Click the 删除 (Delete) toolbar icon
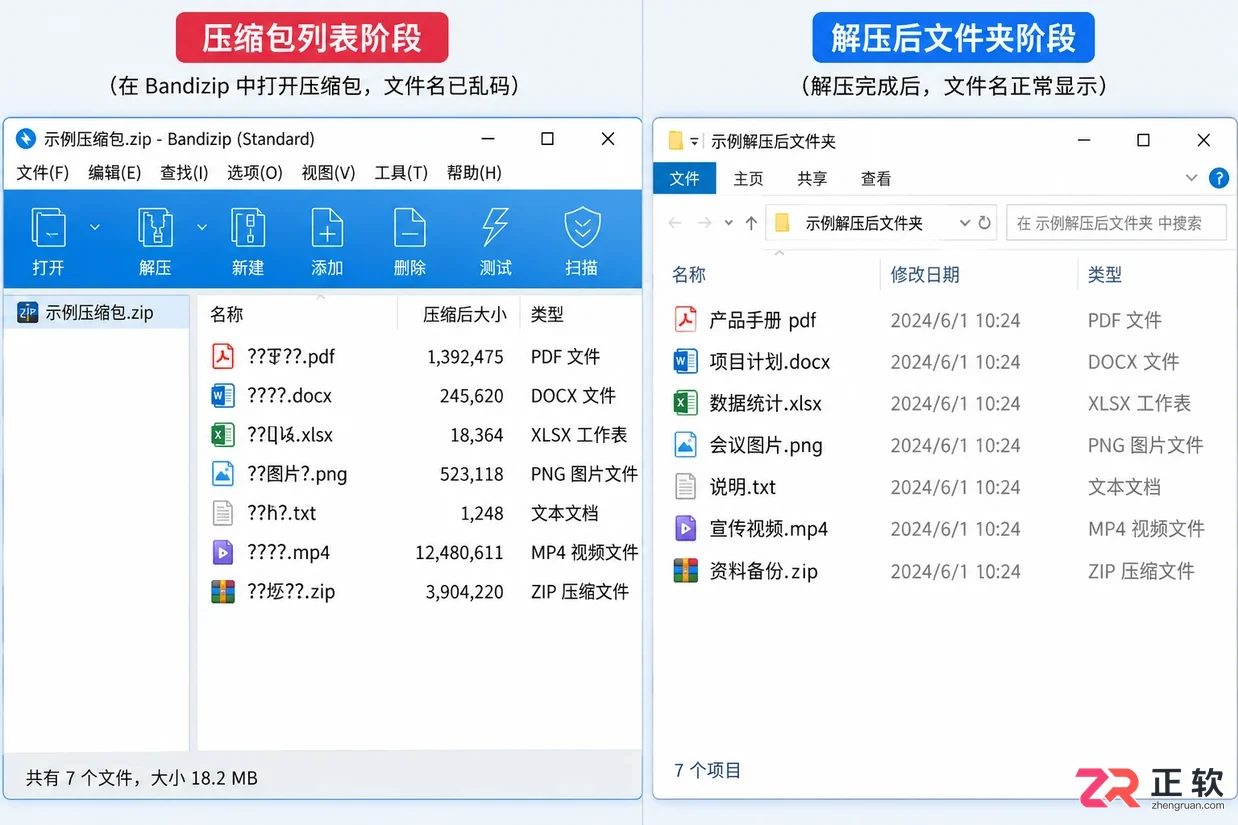Image resolution: width=1238 pixels, height=825 pixels. pyautogui.click(x=410, y=229)
